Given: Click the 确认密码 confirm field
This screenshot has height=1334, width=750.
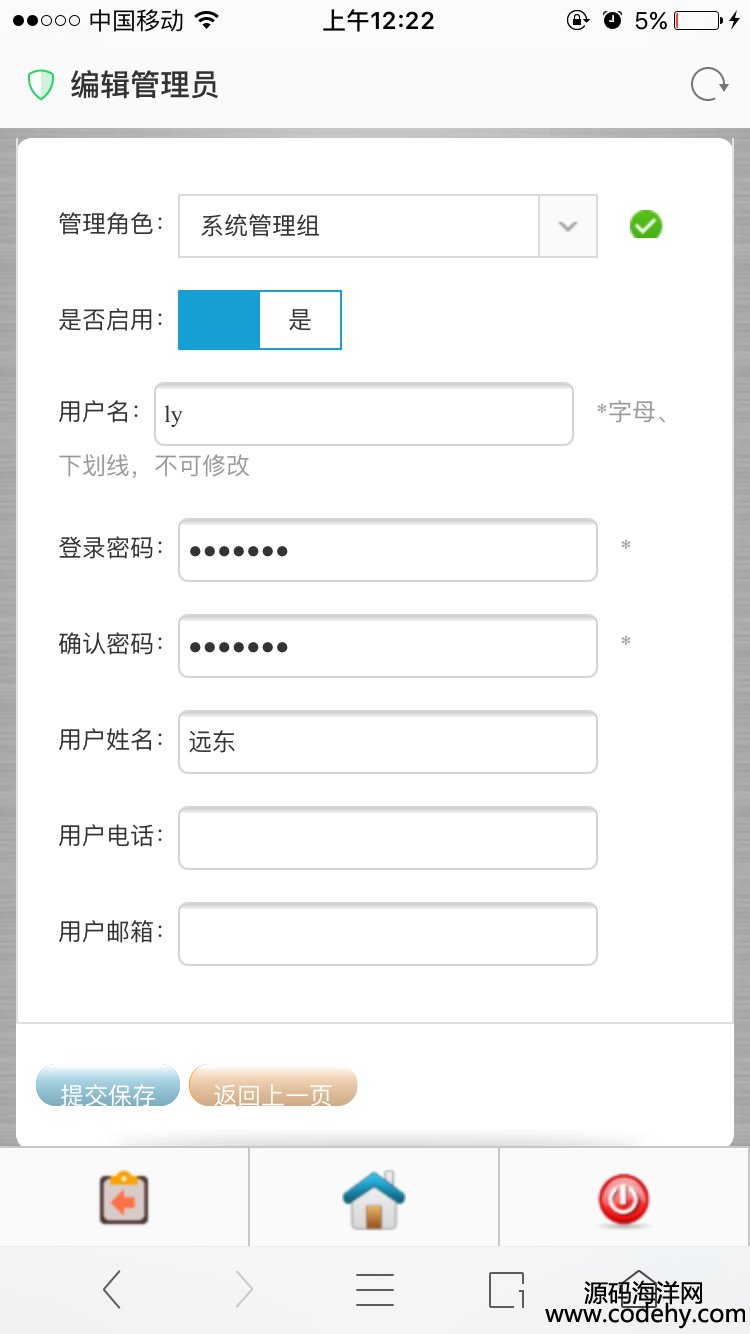Looking at the screenshot, I should (x=388, y=646).
